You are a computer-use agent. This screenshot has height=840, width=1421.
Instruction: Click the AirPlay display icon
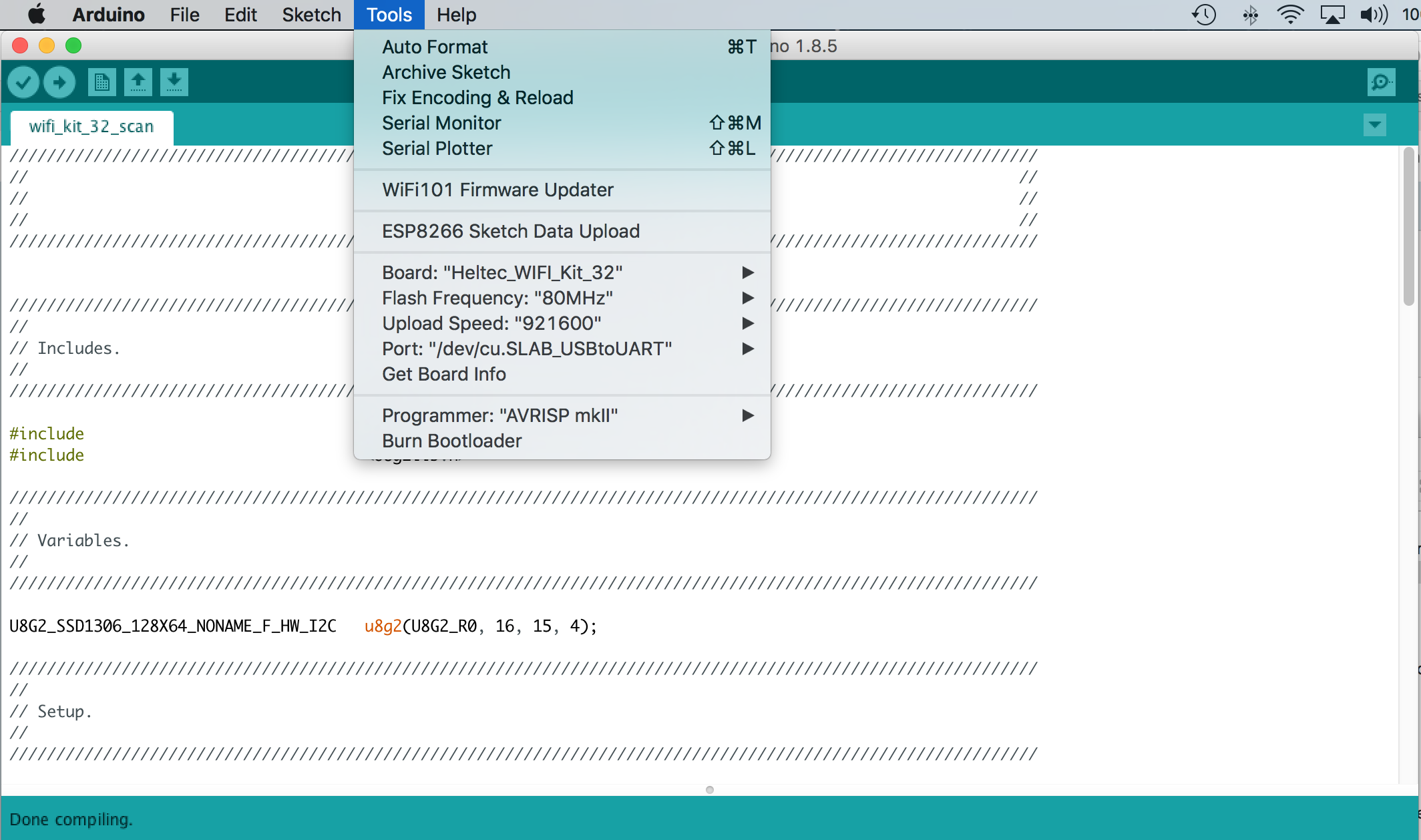click(1332, 15)
